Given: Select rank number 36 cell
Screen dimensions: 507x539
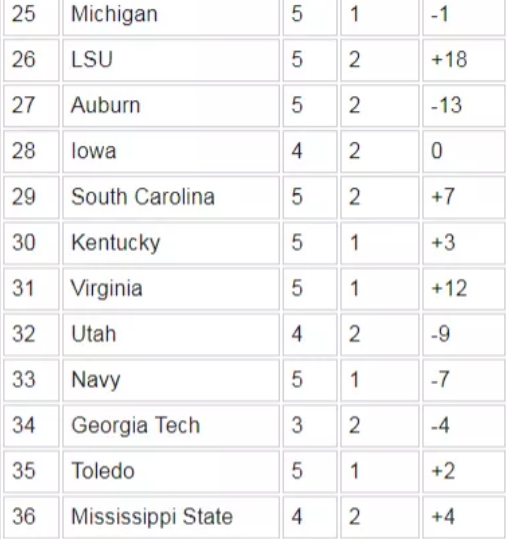Looking at the screenshot, I should [31, 517].
